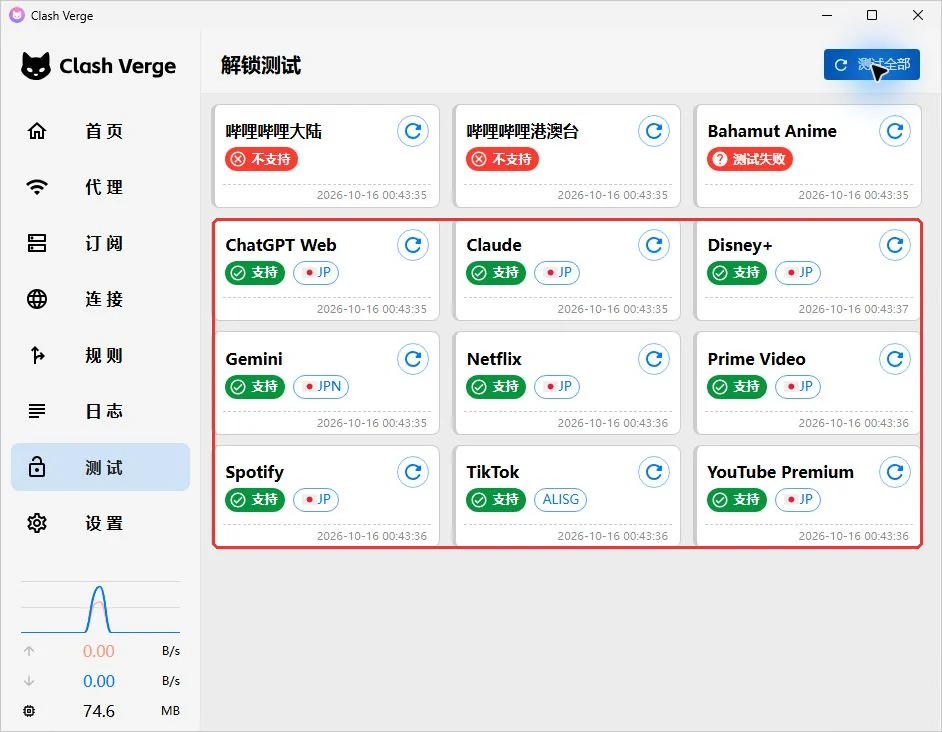Click the ALISG region chip on TikTok
Screen dimensions: 942x732
[x=561, y=499]
